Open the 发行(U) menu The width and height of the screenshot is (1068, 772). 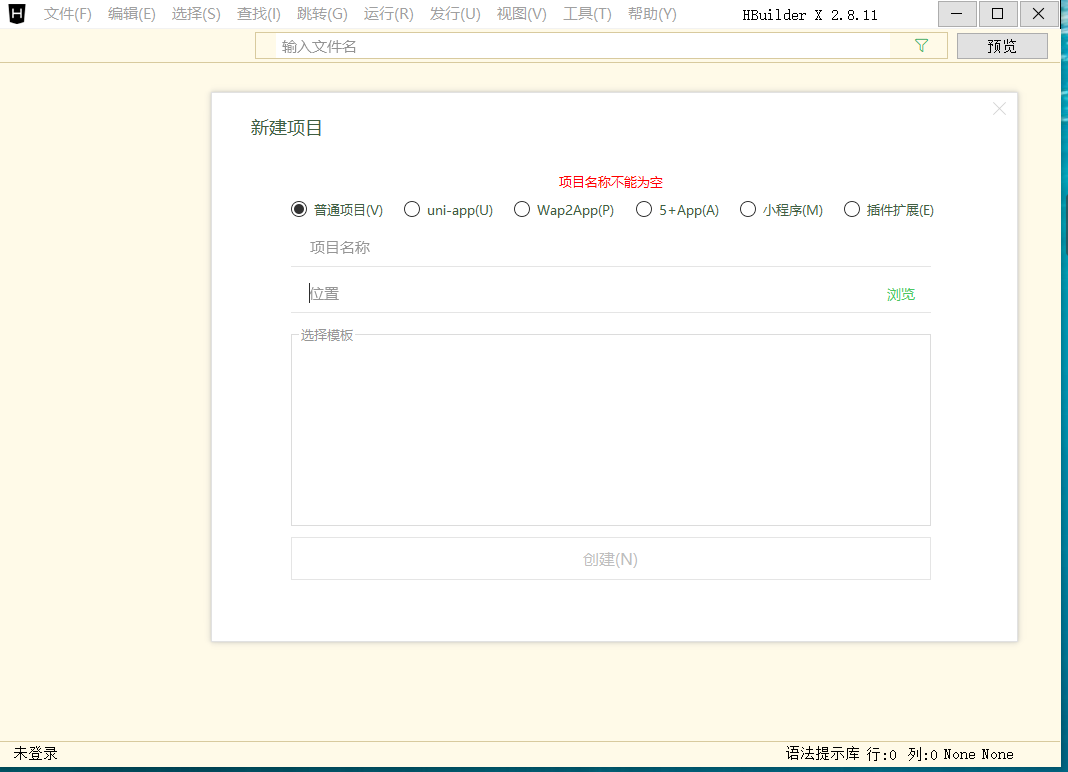[x=455, y=14]
